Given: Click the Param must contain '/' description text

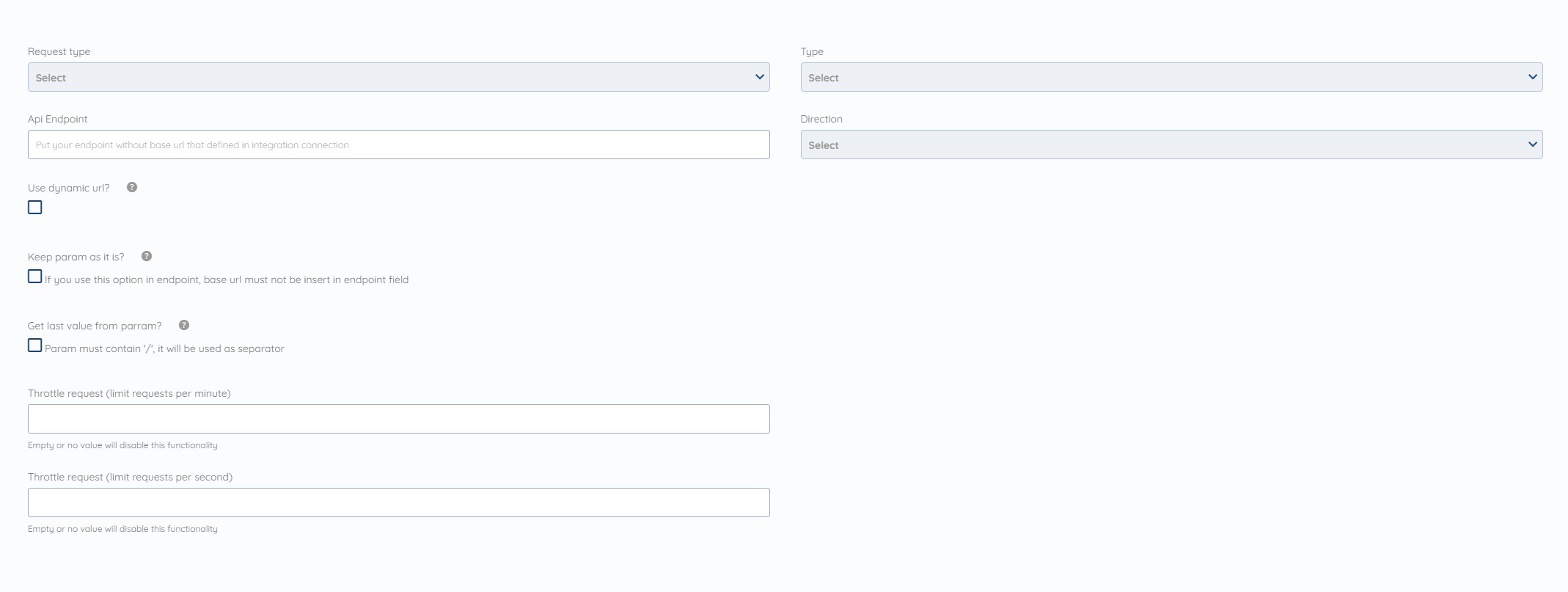Looking at the screenshot, I should [x=164, y=348].
